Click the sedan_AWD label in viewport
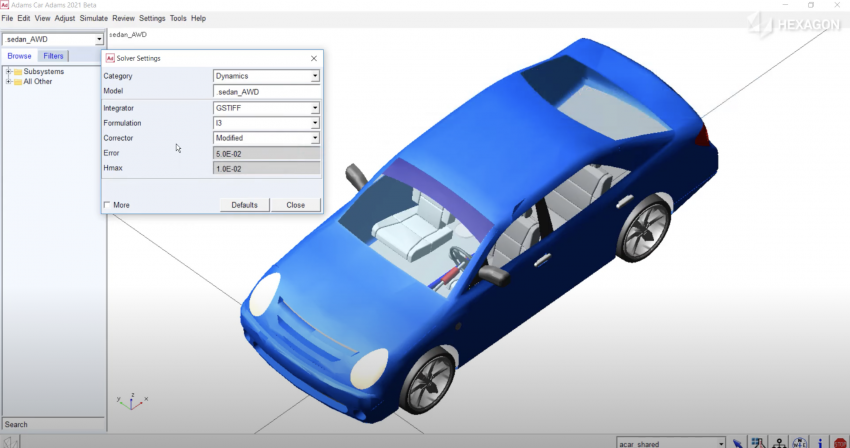 pos(128,34)
